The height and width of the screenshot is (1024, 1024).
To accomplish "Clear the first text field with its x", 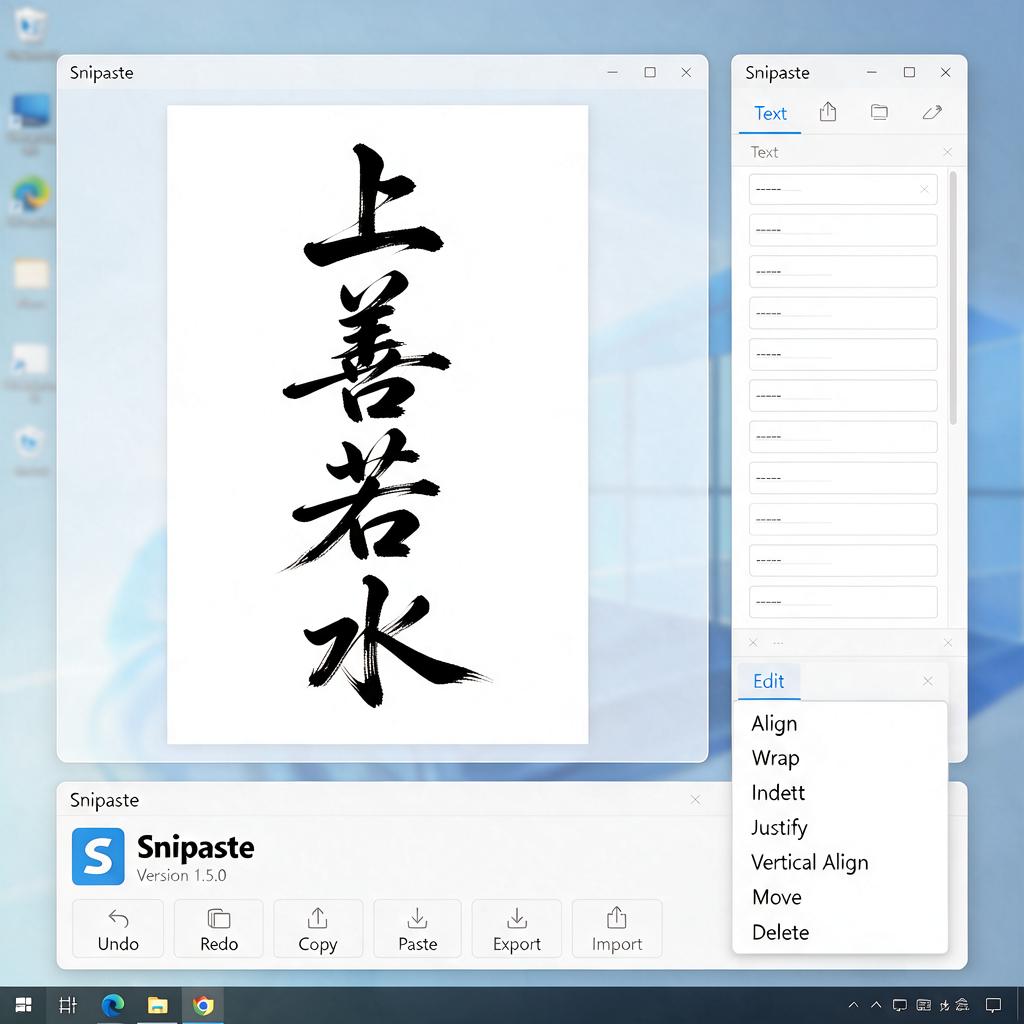I will pyautogui.click(x=924, y=189).
